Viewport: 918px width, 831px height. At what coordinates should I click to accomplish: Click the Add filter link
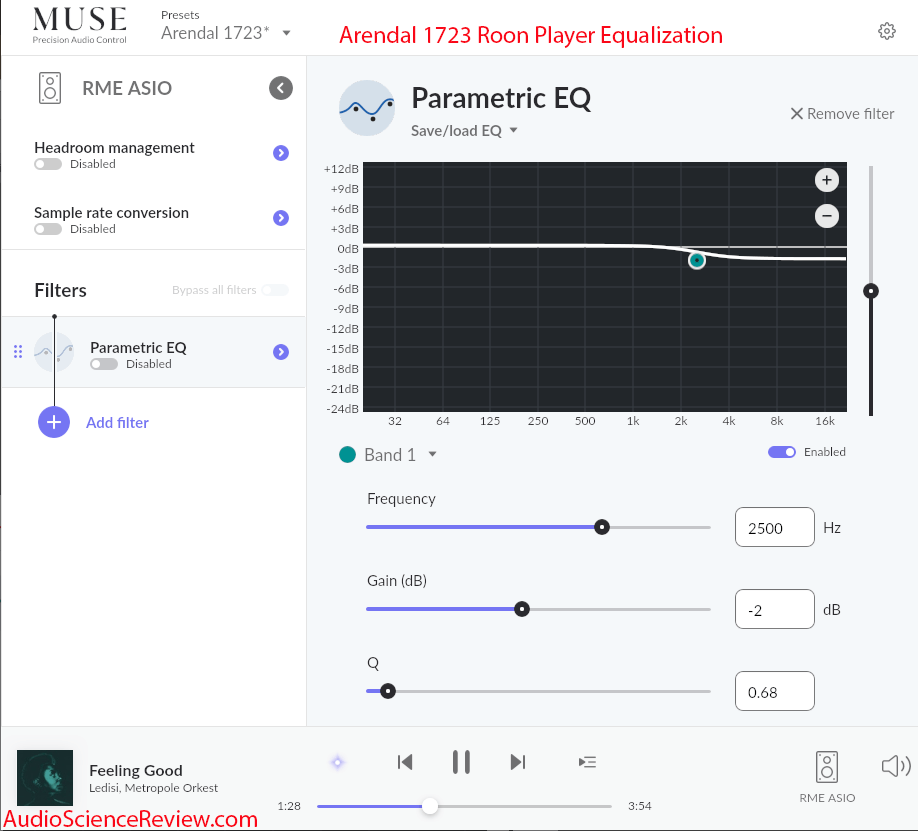point(117,423)
